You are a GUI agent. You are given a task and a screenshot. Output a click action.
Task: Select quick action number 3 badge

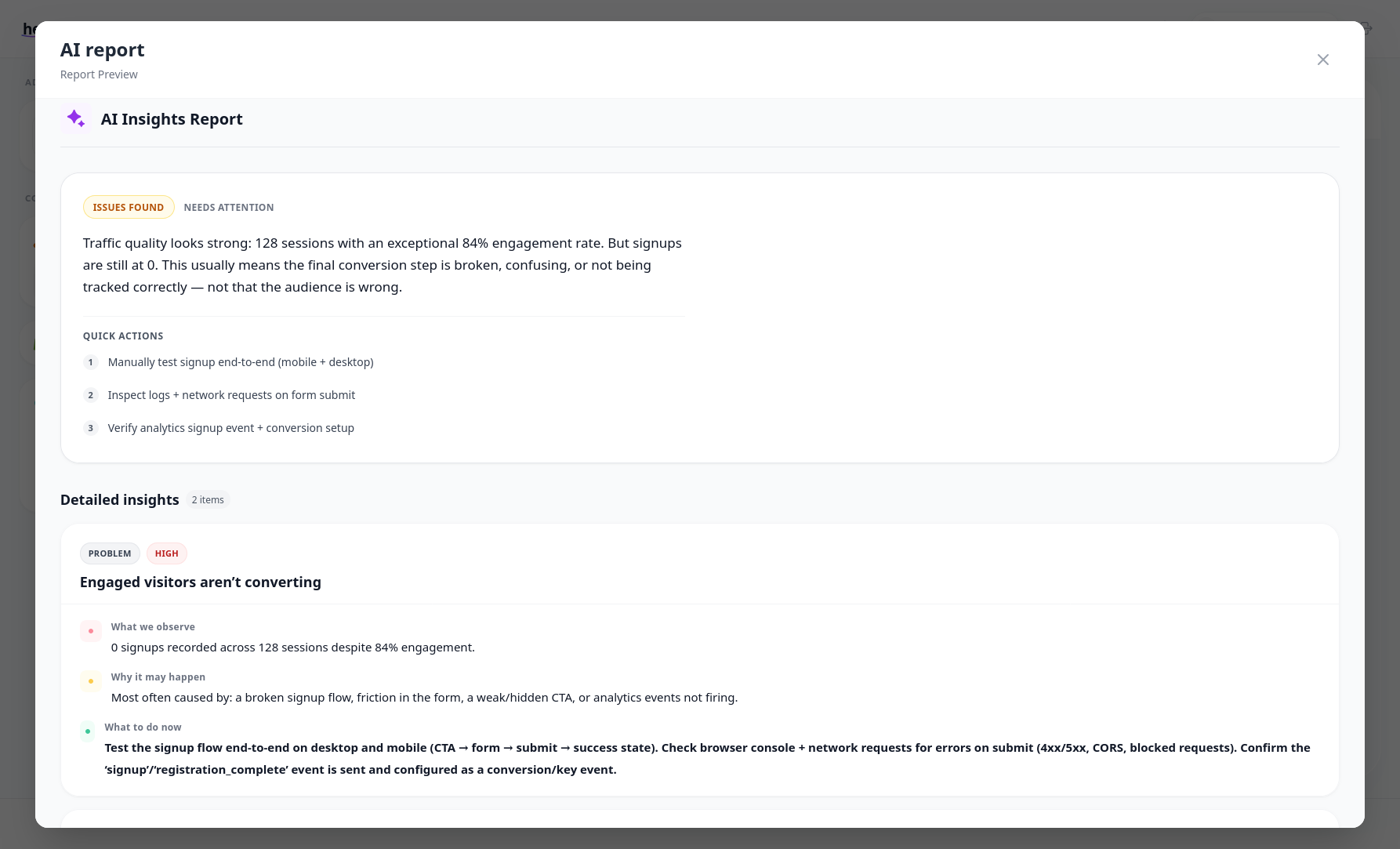pyautogui.click(x=91, y=428)
